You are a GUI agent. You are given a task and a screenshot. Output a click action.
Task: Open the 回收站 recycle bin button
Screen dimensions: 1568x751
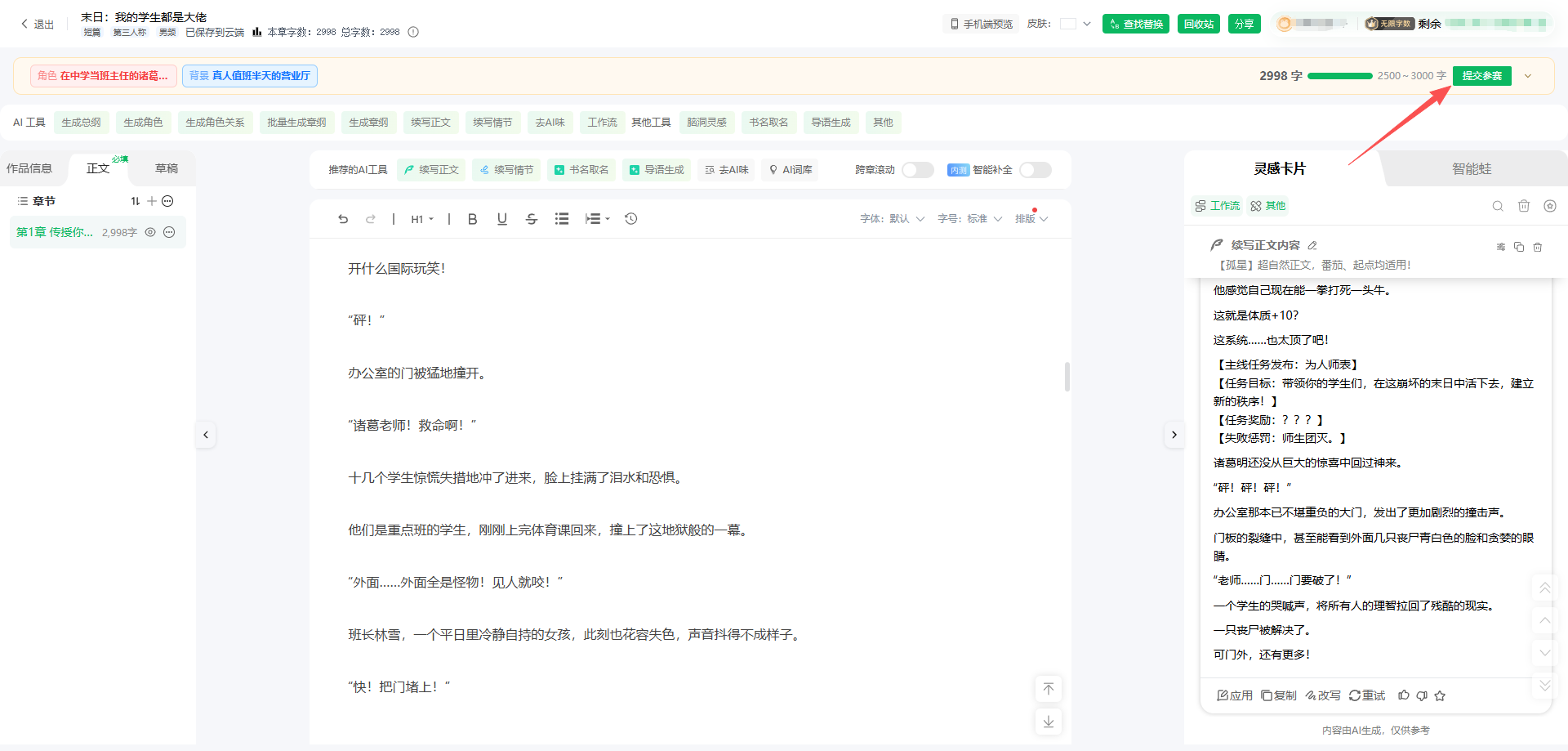1199,24
